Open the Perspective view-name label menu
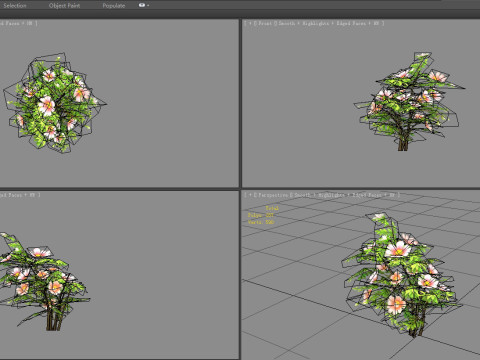Screen dimensions: 480x360 pyautogui.click(x=273, y=195)
